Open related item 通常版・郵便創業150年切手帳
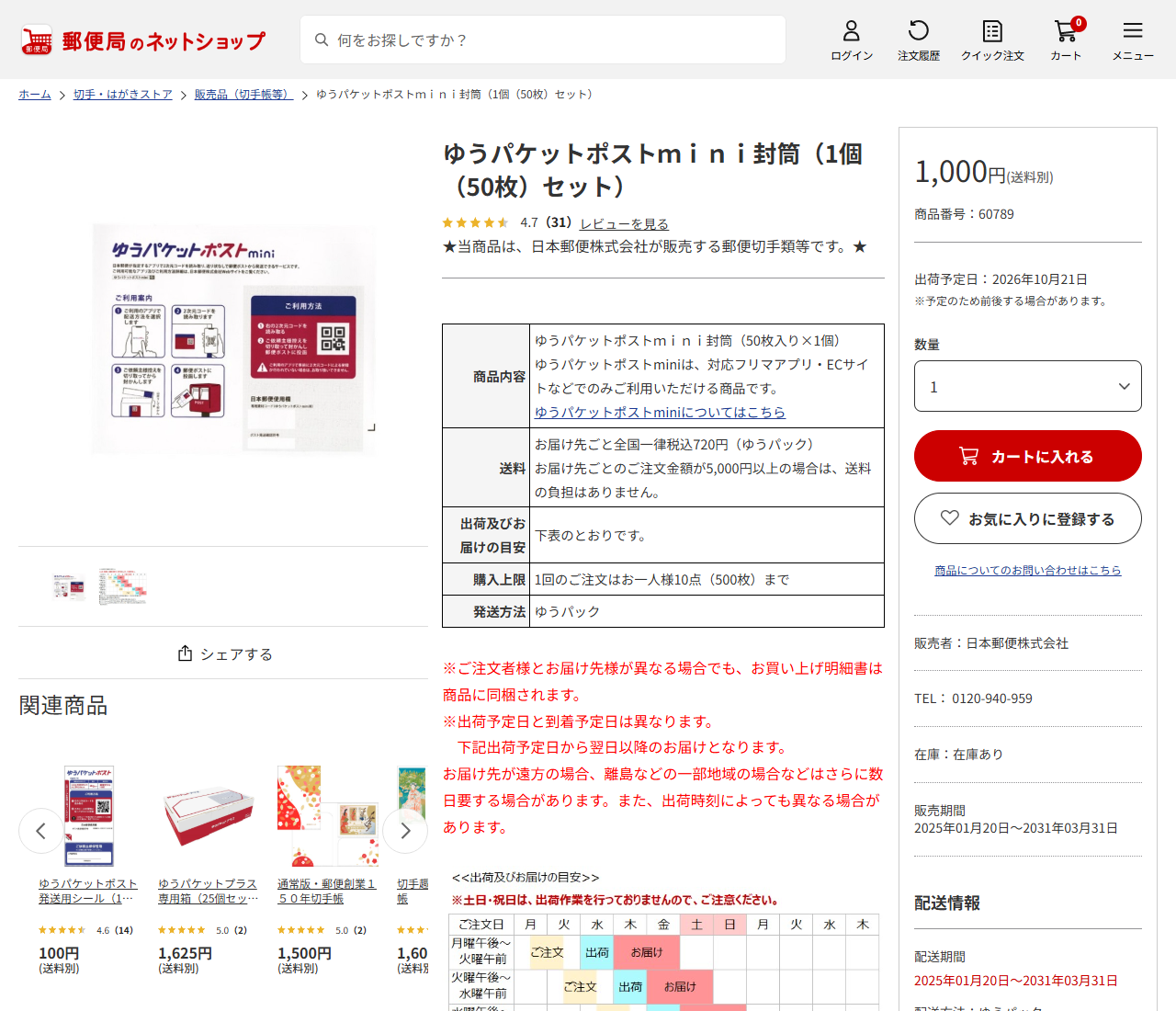 [327, 891]
